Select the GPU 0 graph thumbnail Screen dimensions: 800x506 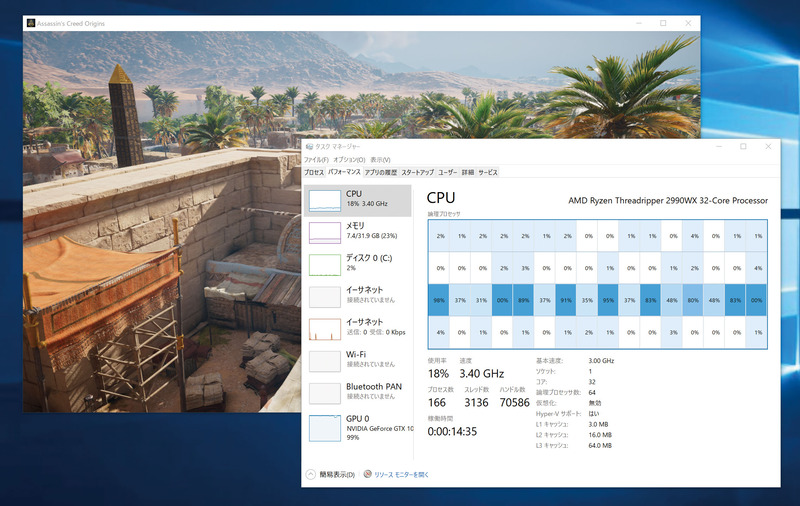[x=325, y=428]
